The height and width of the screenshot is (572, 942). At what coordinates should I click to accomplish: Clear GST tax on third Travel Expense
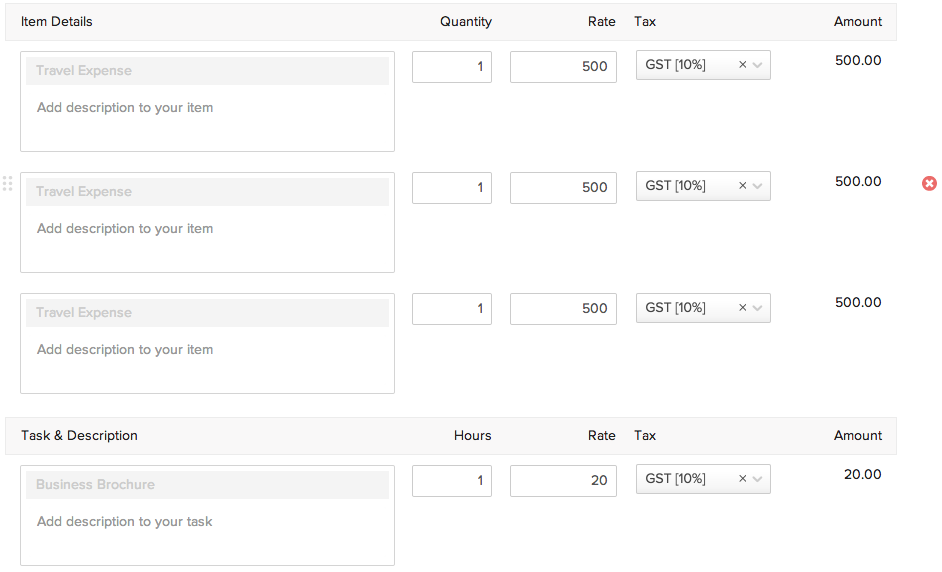click(x=742, y=308)
